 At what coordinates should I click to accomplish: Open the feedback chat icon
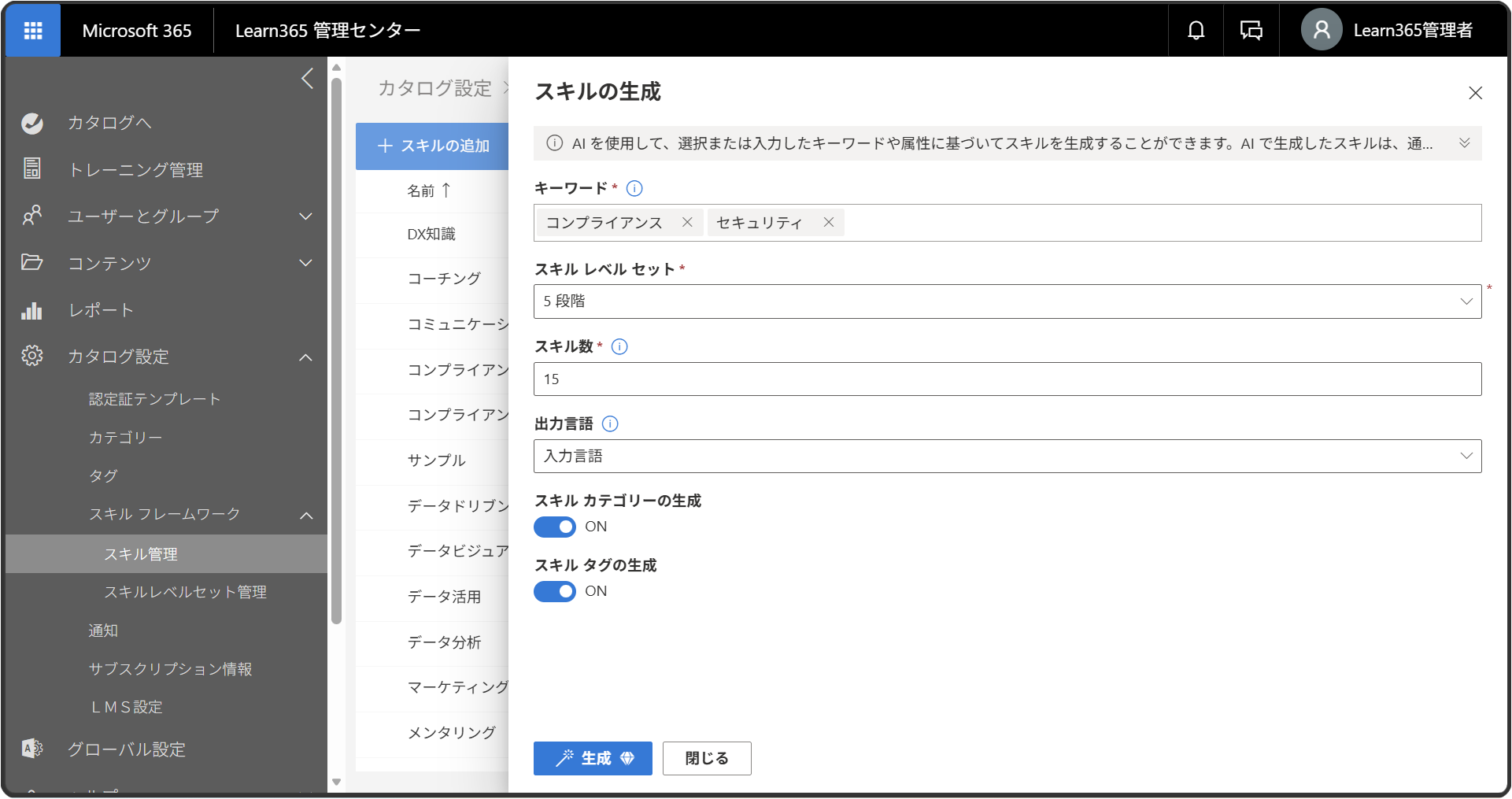click(1251, 31)
